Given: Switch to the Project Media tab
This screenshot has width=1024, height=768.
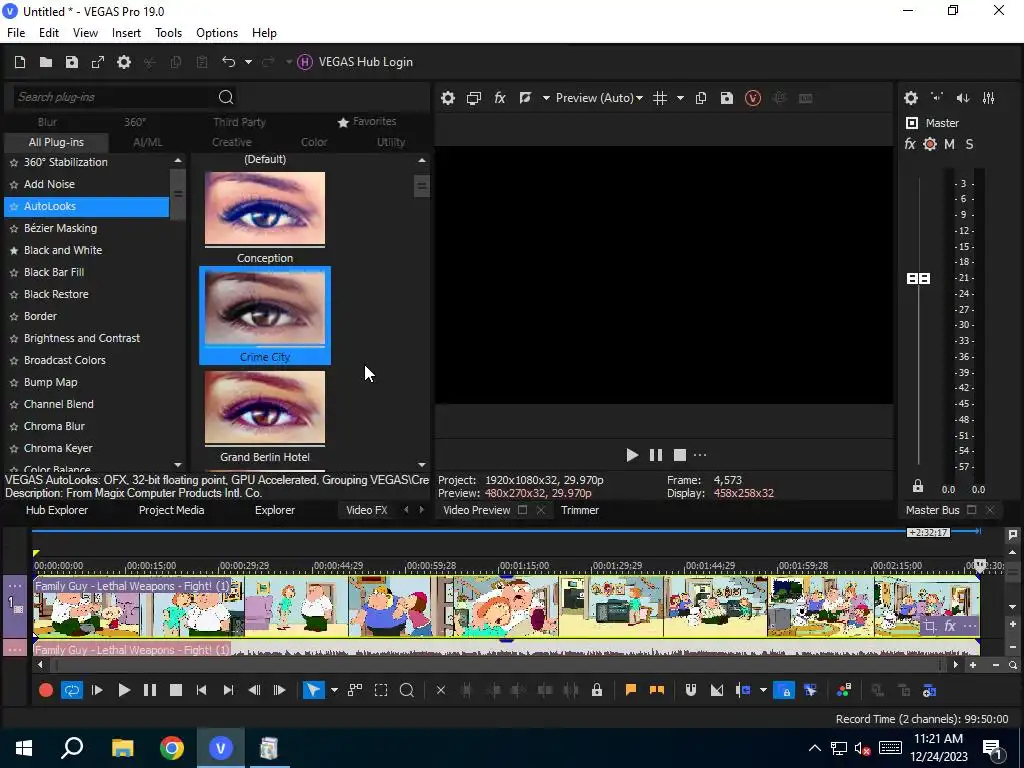Looking at the screenshot, I should click(x=171, y=510).
